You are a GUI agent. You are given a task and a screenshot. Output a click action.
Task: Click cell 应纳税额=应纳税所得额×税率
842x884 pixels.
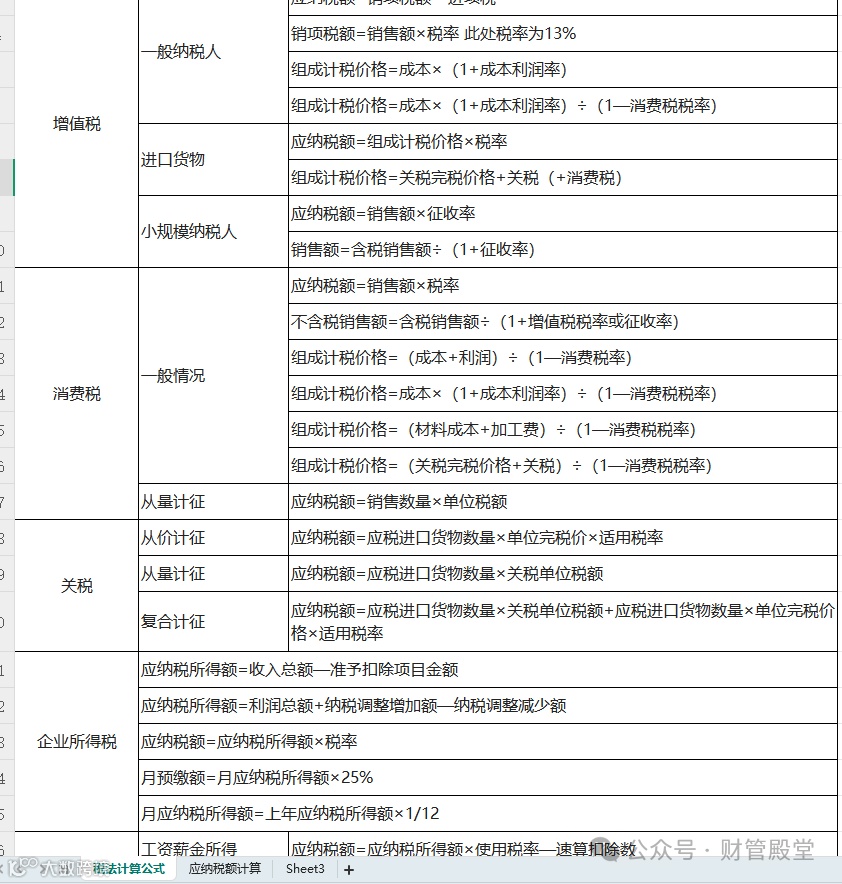[488, 742]
